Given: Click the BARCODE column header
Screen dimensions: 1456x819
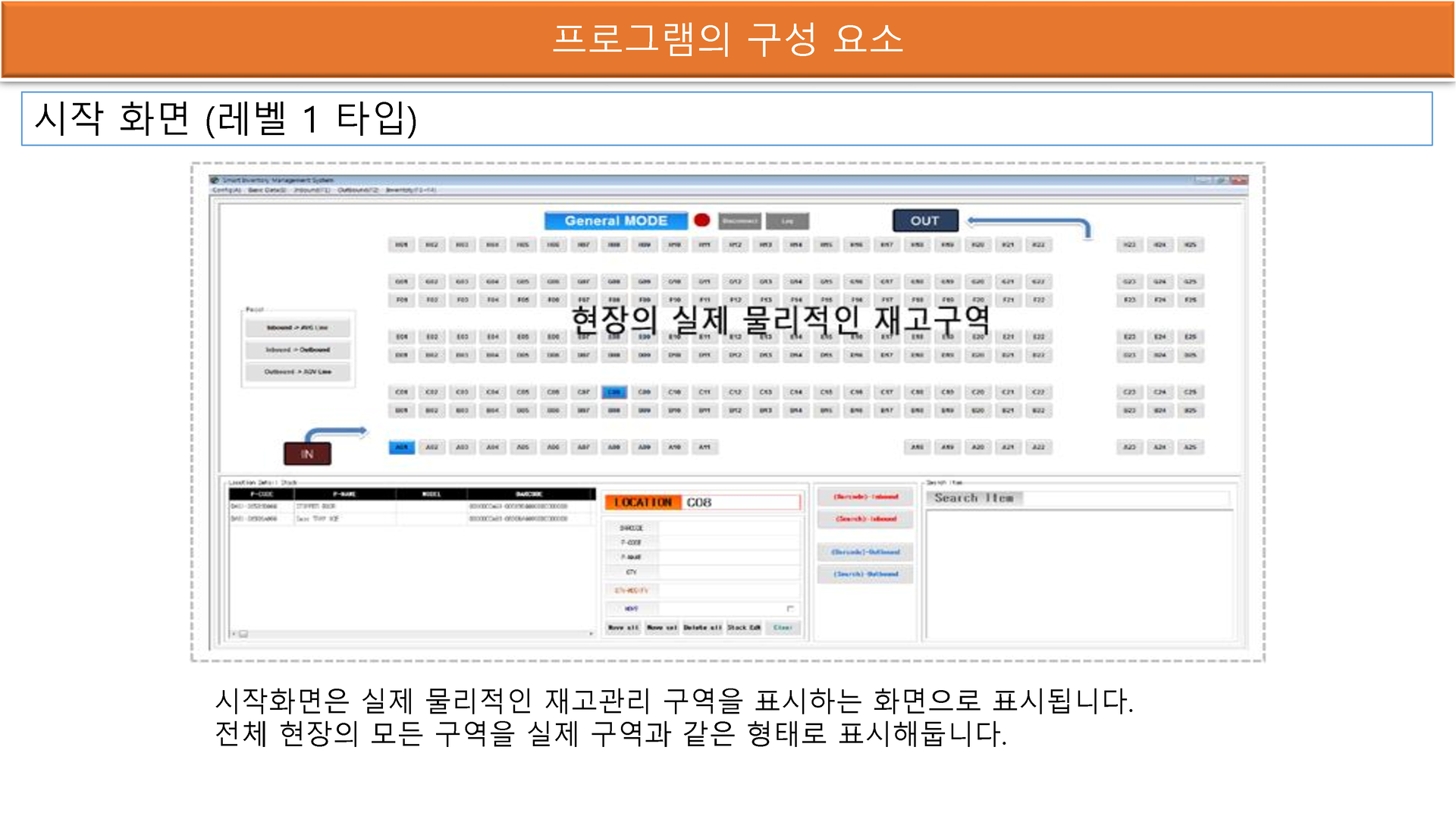Looking at the screenshot, I should point(530,494).
